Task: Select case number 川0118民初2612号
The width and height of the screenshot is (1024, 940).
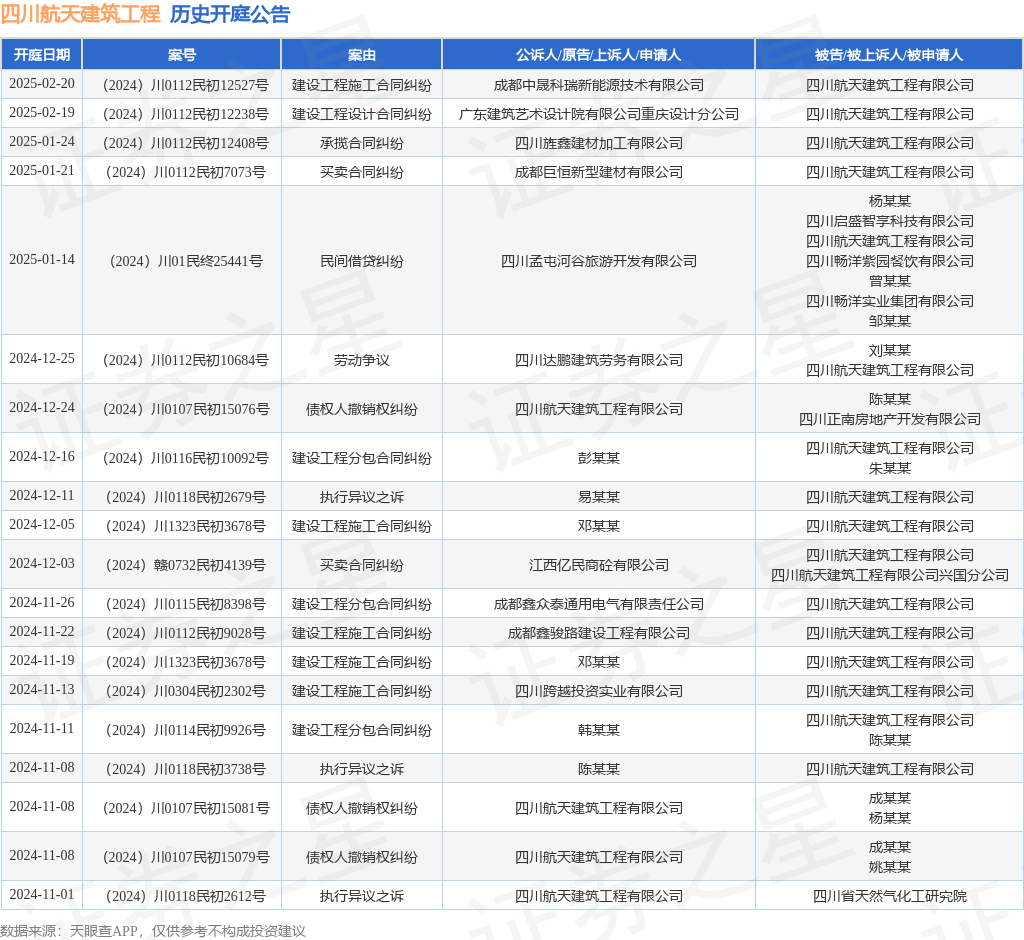Action: 185,896
